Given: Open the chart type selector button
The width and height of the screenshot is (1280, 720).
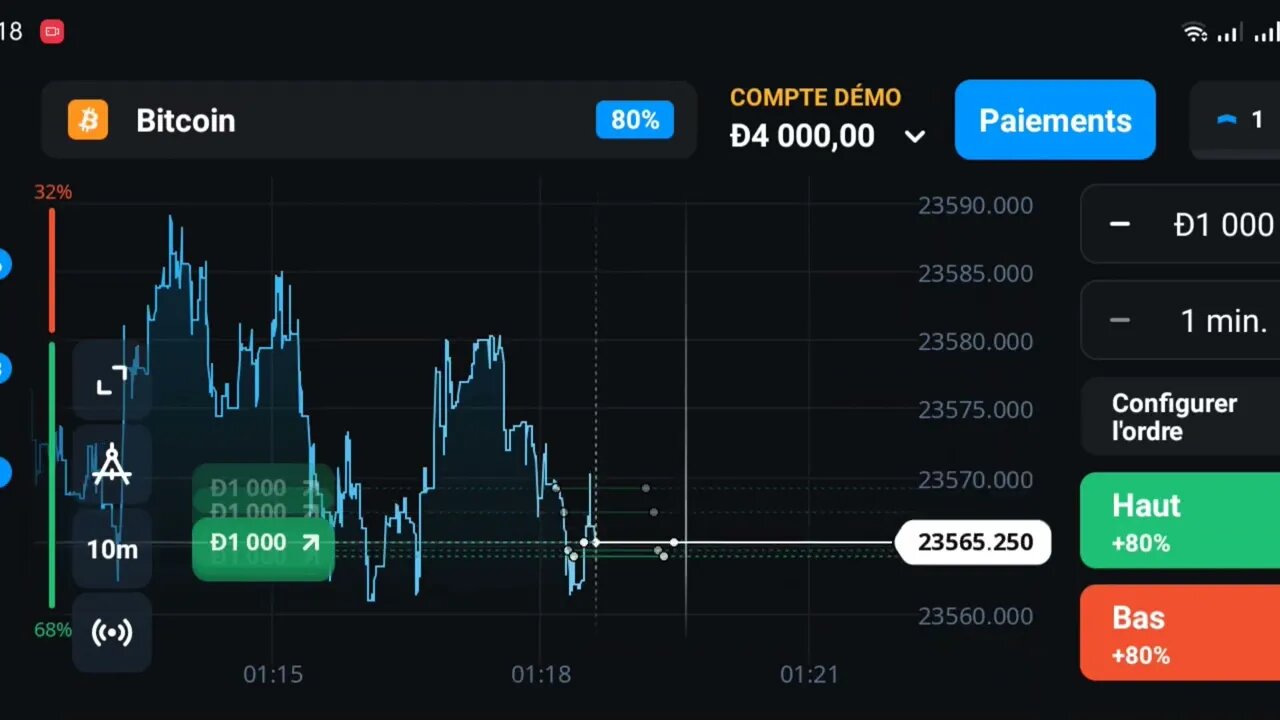Looking at the screenshot, I should point(1236,121).
